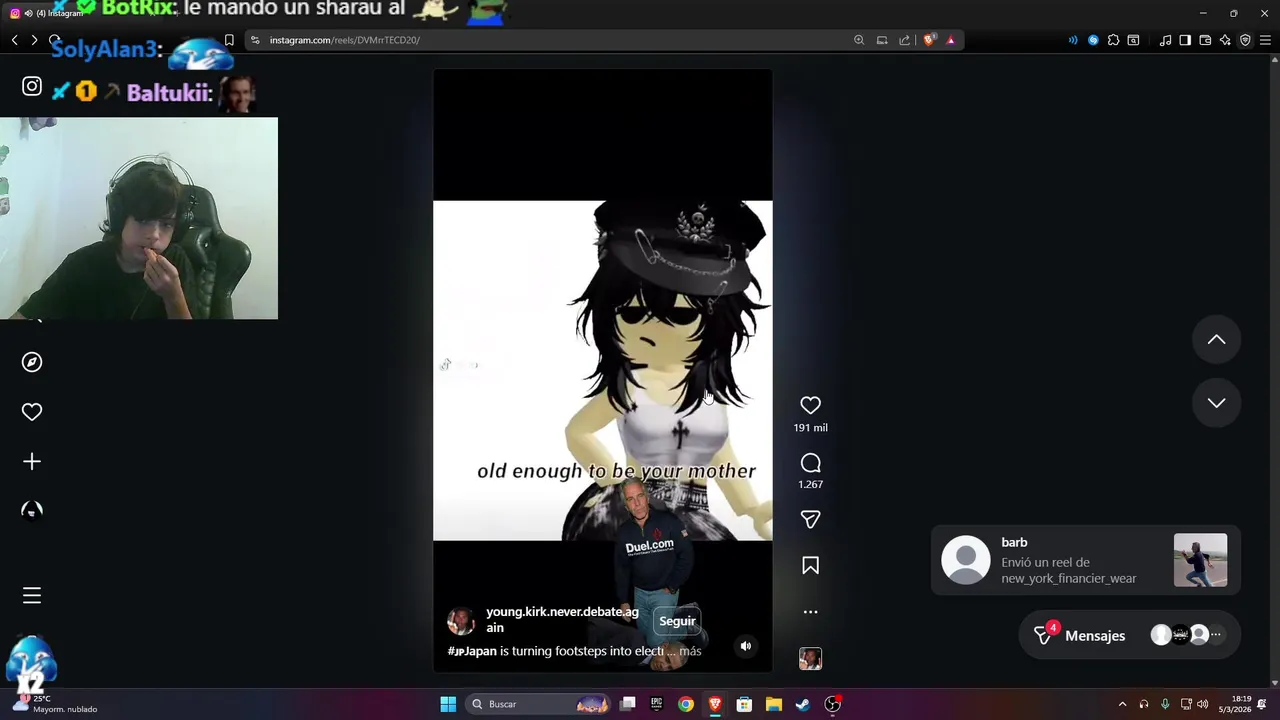This screenshot has width=1280, height=720.
Task: Click the volume speaker tray icon
Action: (1202, 704)
